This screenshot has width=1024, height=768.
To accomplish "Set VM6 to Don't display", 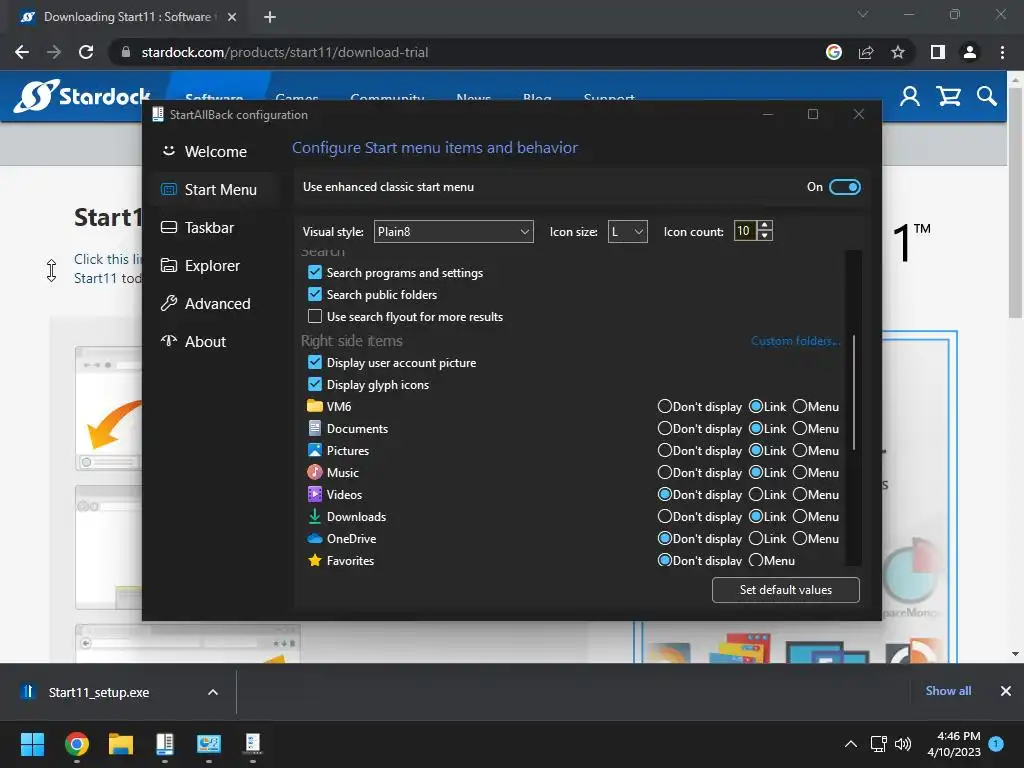I will [x=665, y=406].
